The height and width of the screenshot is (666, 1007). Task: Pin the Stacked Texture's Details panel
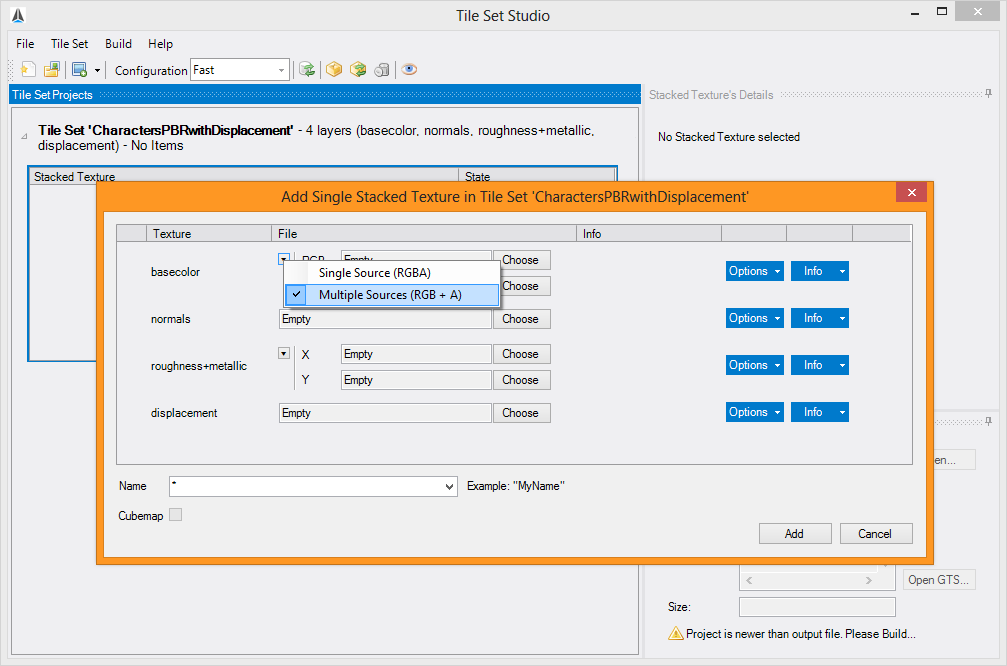coord(988,94)
